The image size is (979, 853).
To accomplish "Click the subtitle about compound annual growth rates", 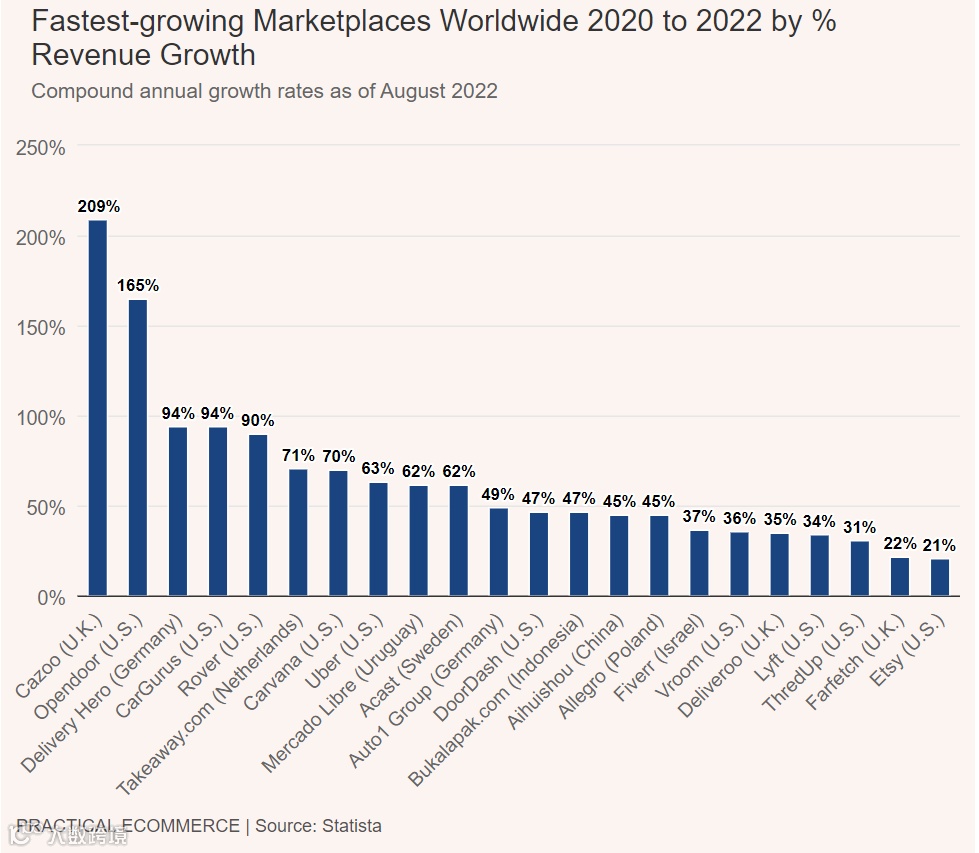I will click(x=264, y=91).
